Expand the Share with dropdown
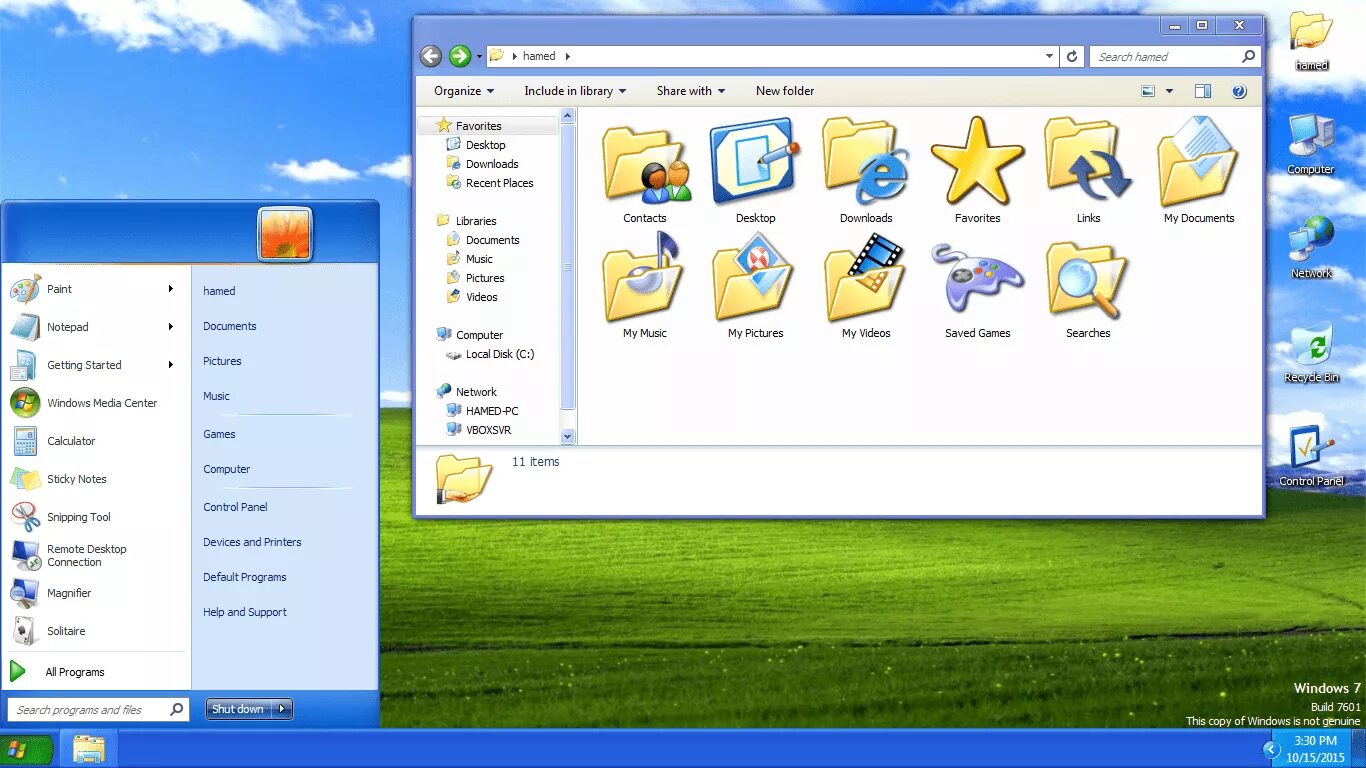The height and width of the screenshot is (768, 1366). pos(690,90)
